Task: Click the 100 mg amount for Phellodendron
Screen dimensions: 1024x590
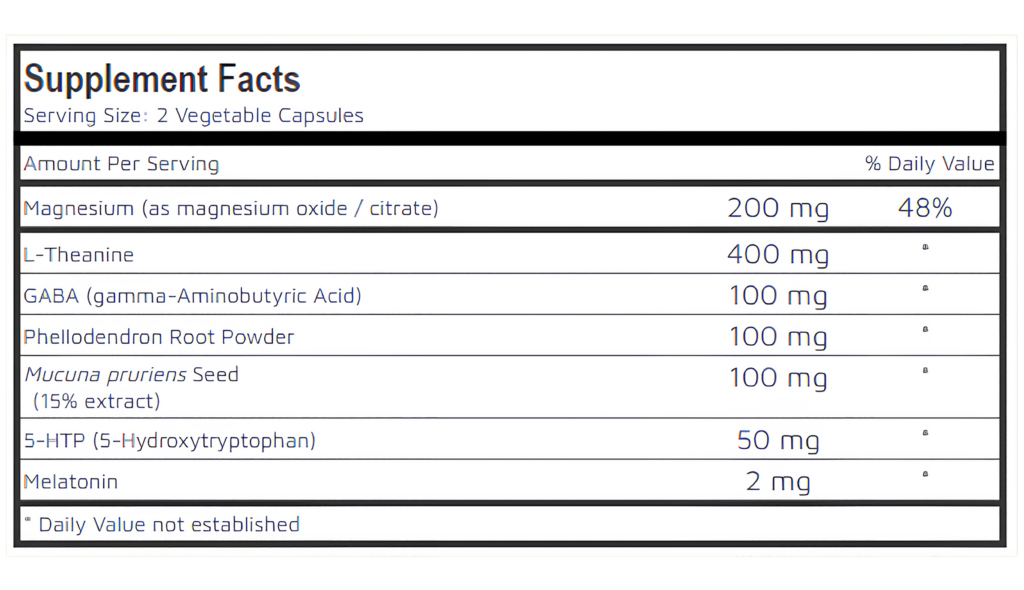Action: pyautogui.click(x=778, y=337)
